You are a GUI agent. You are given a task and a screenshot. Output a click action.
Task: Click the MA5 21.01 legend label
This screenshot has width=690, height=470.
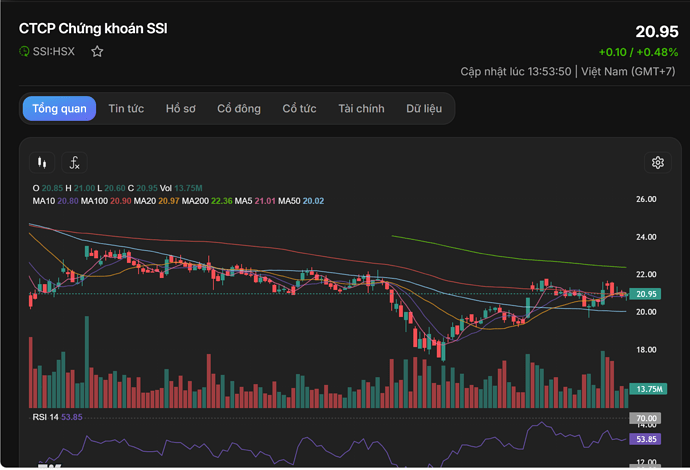pos(255,201)
